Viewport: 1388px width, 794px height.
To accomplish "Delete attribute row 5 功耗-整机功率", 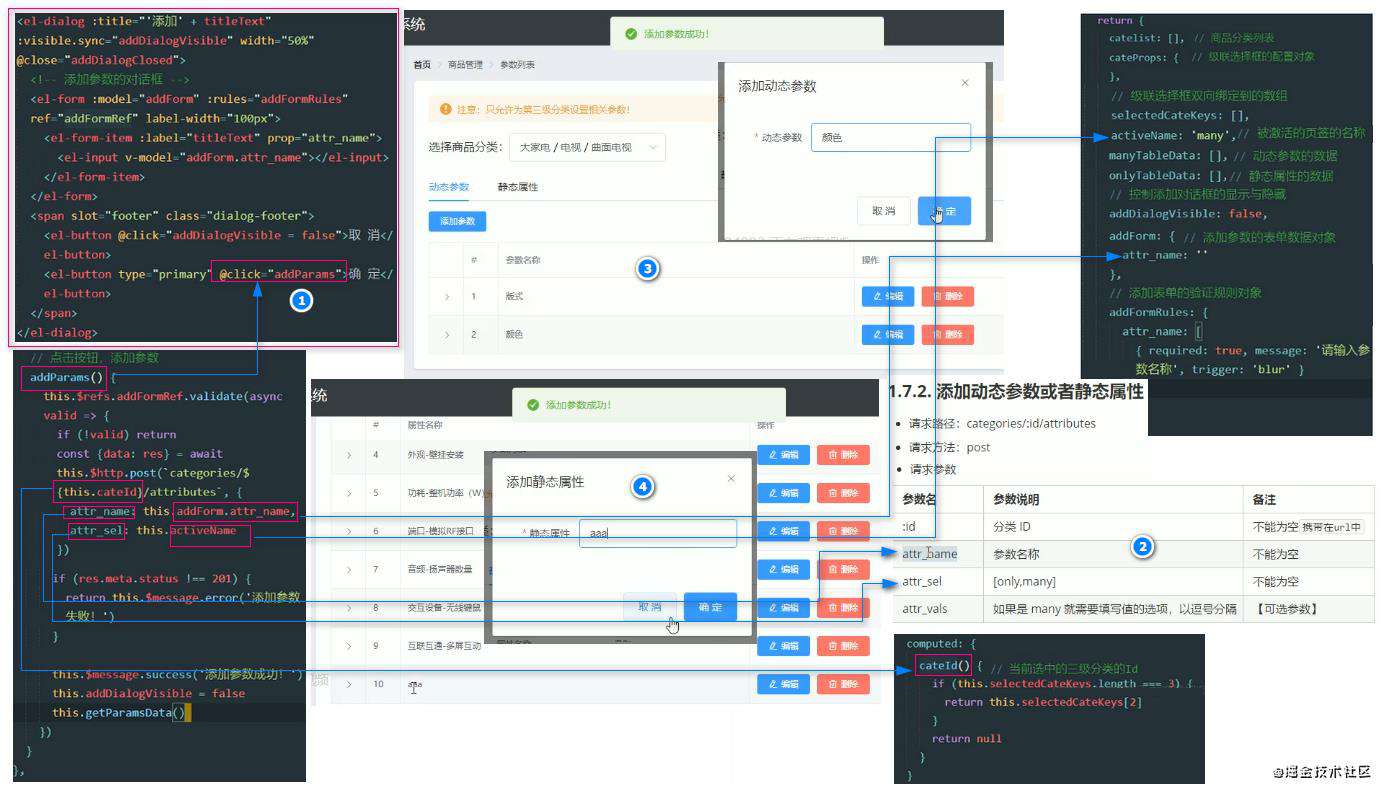I will coord(843,493).
